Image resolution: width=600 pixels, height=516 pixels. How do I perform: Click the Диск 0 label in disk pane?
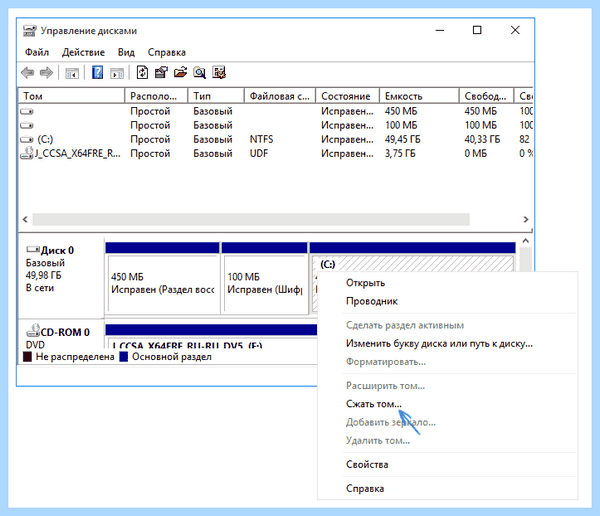(57, 250)
